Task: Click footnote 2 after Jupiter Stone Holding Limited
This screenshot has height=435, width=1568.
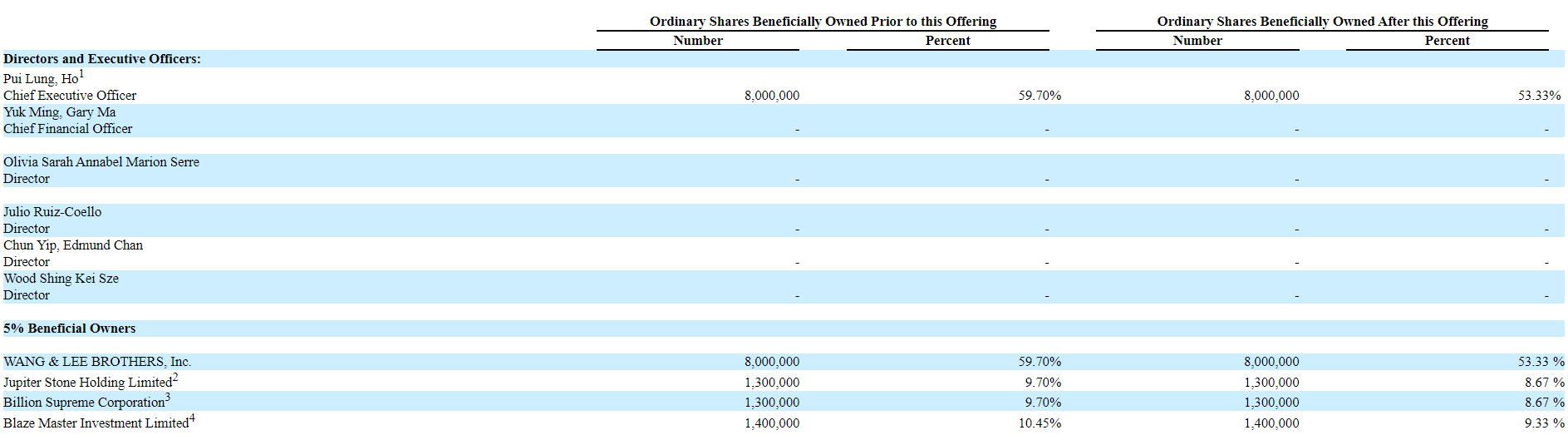Action: [x=175, y=378]
